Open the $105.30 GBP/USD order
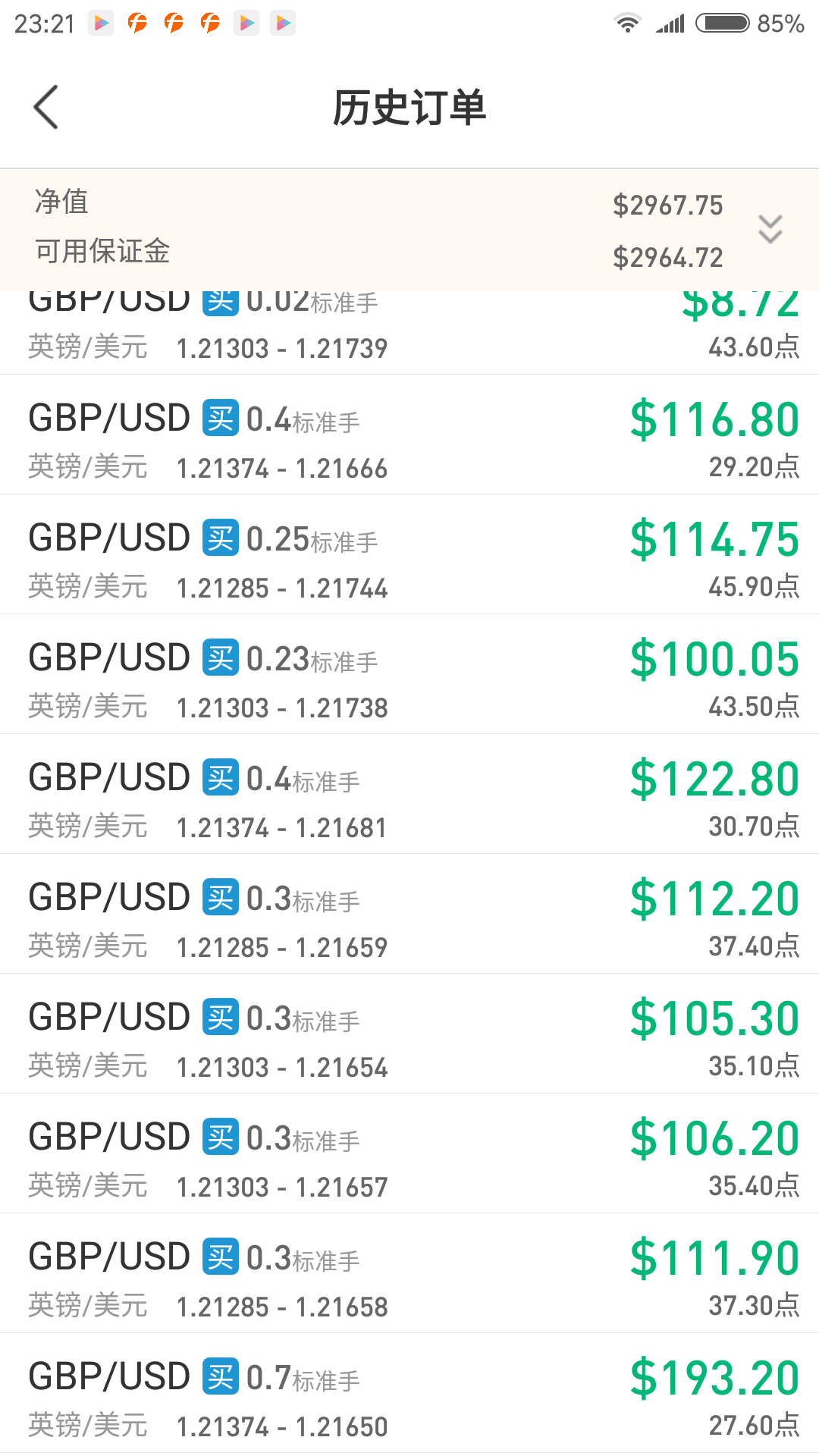819x1456 pixels. pos(409,1034)
